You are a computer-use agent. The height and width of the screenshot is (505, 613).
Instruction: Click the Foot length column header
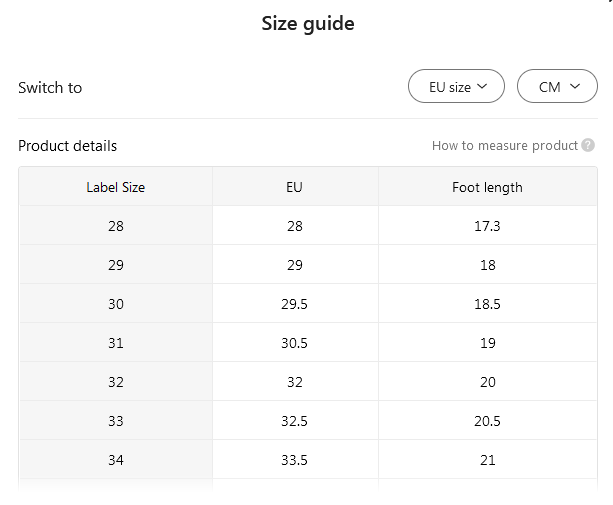(487, 187)
